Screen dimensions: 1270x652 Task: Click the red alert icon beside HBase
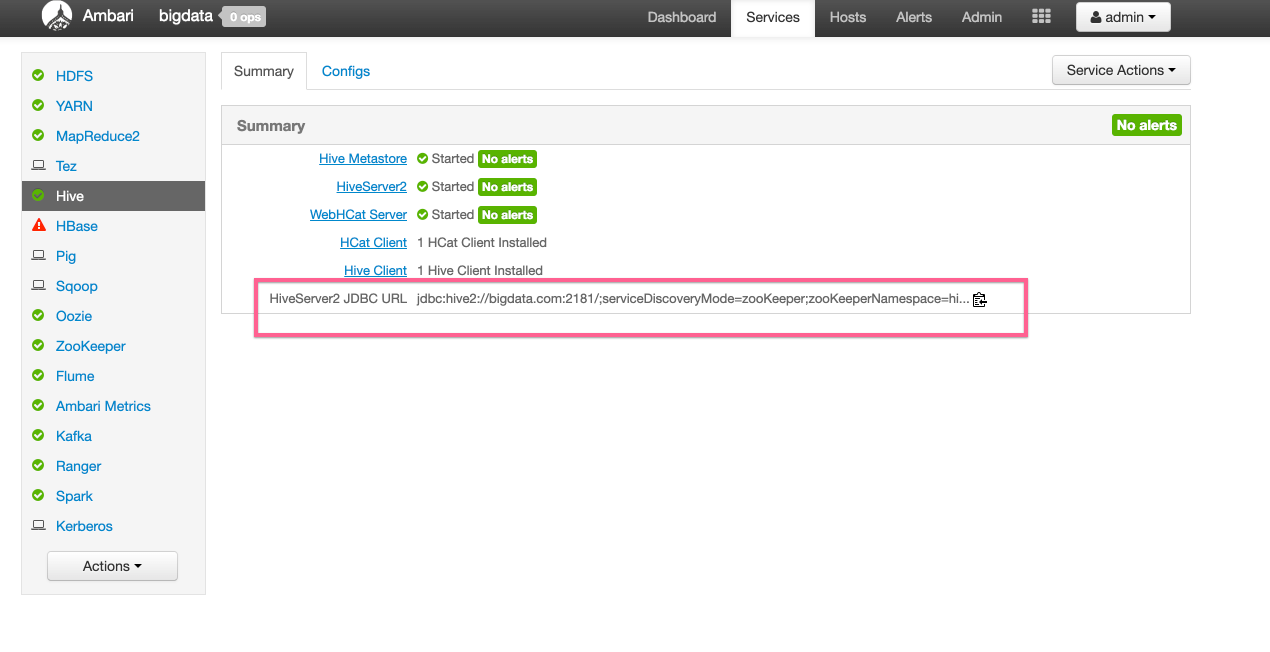[x=38, y=226]
